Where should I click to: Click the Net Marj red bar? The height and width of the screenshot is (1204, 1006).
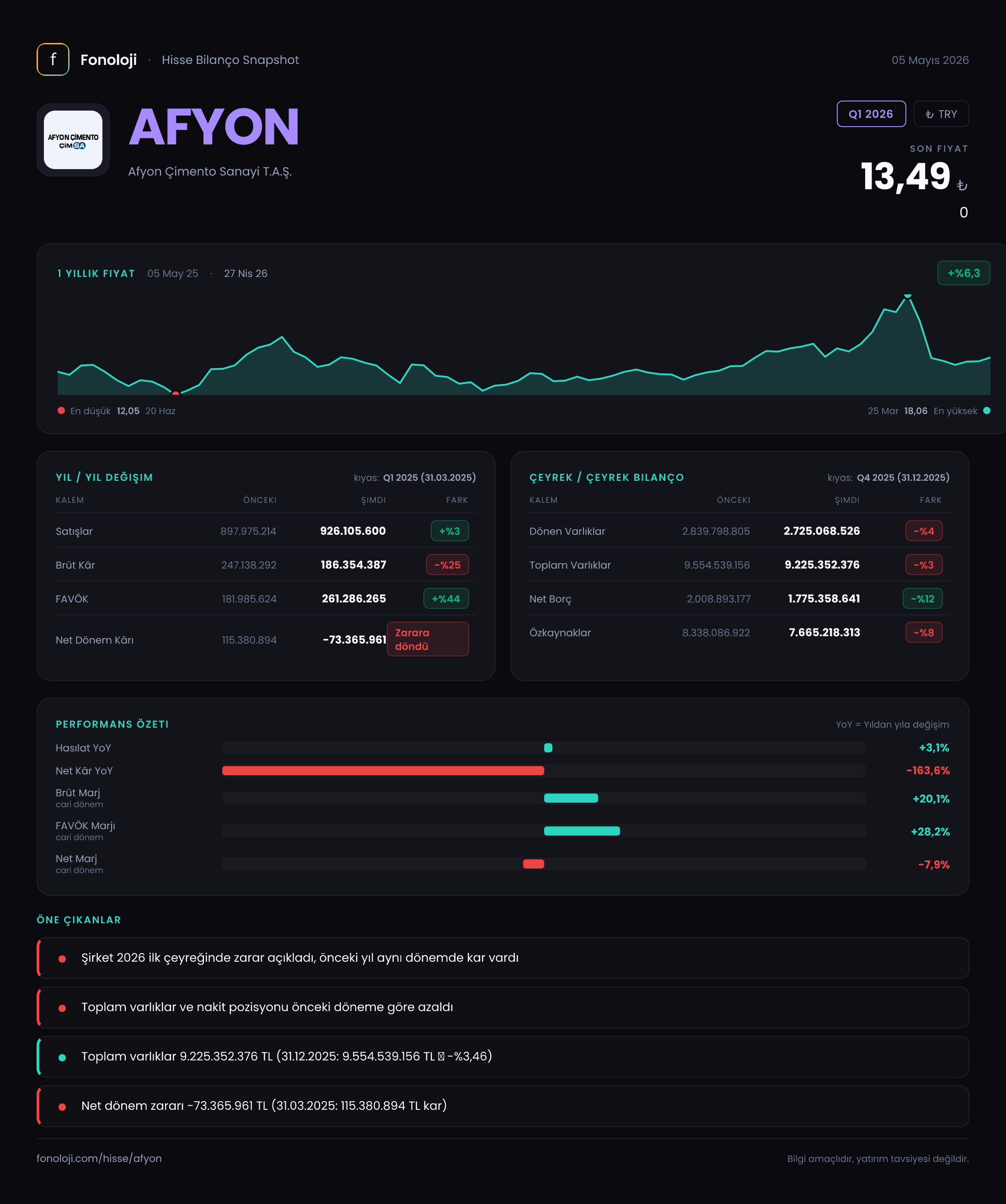(533, 864)
